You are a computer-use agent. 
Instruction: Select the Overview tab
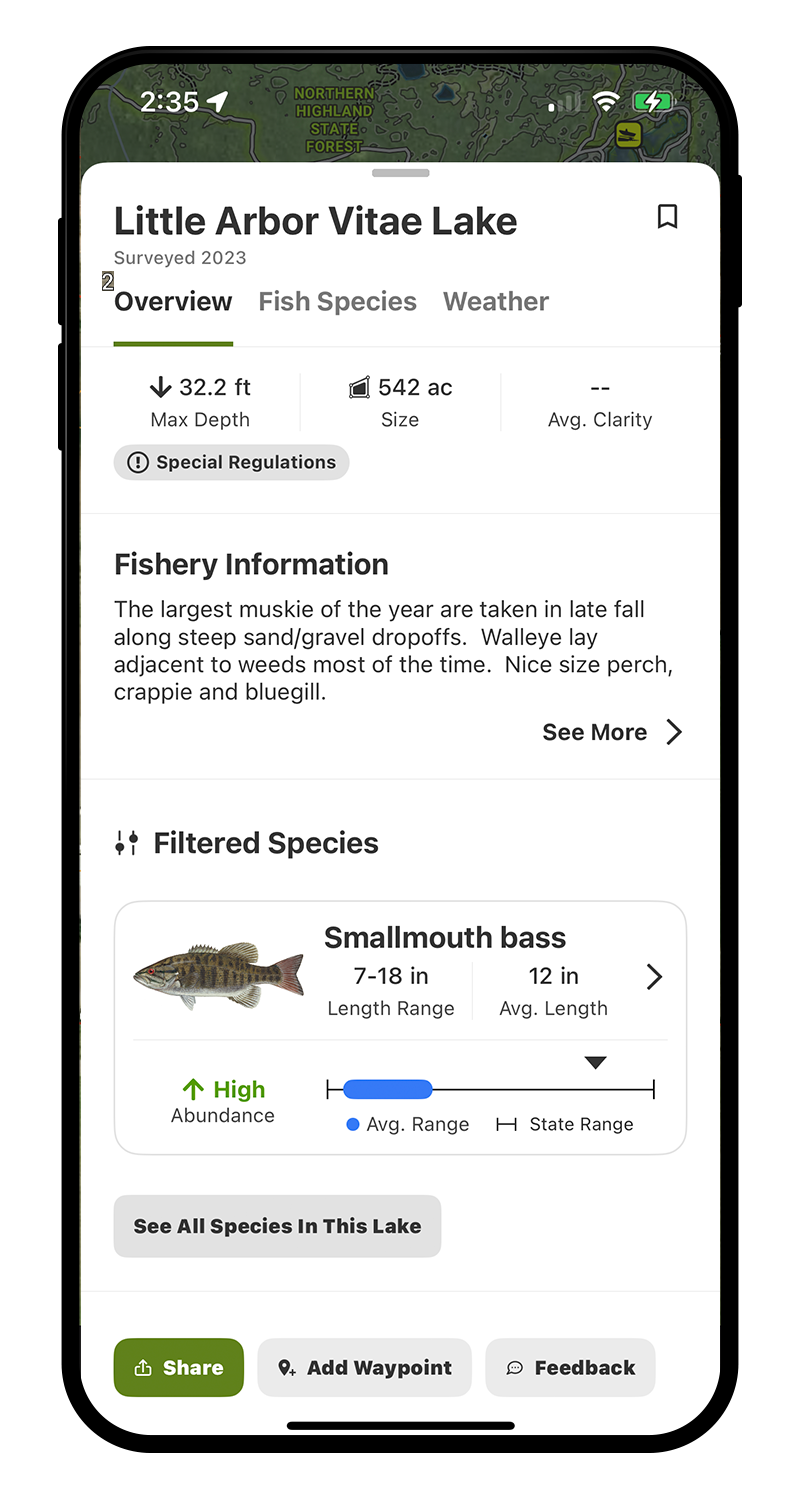coord(173,302)
